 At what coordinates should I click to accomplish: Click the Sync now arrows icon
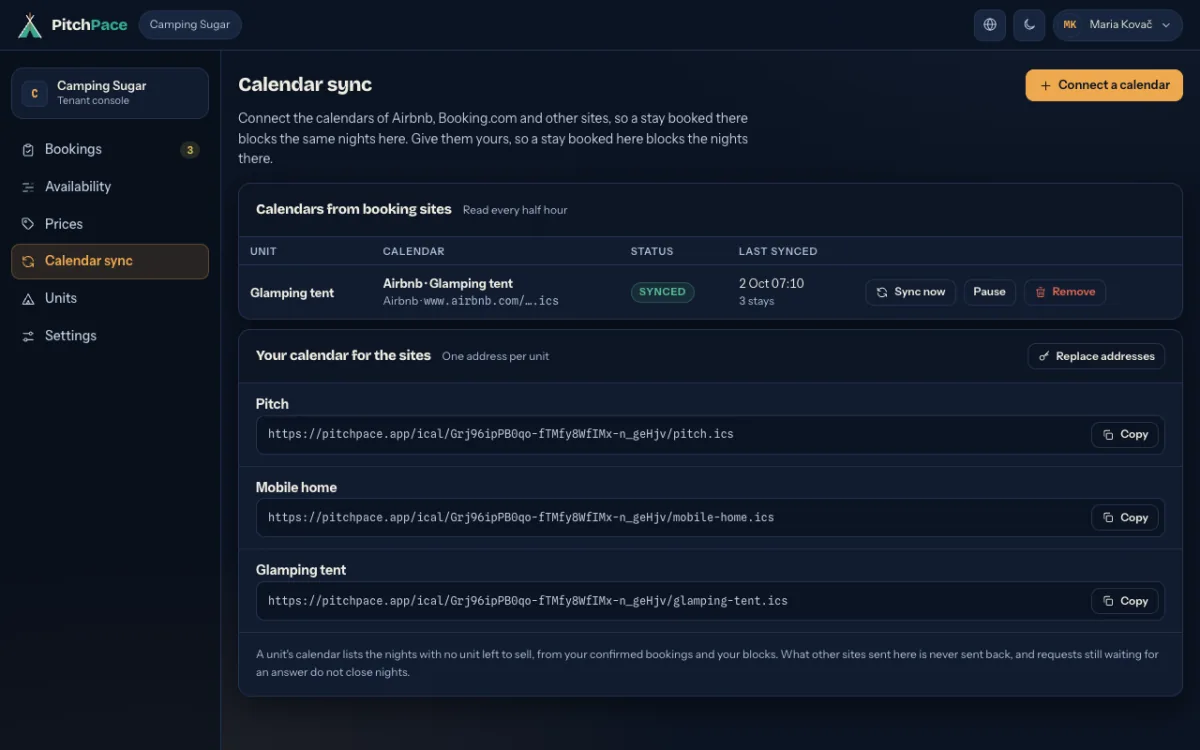(x=882, y=292)
